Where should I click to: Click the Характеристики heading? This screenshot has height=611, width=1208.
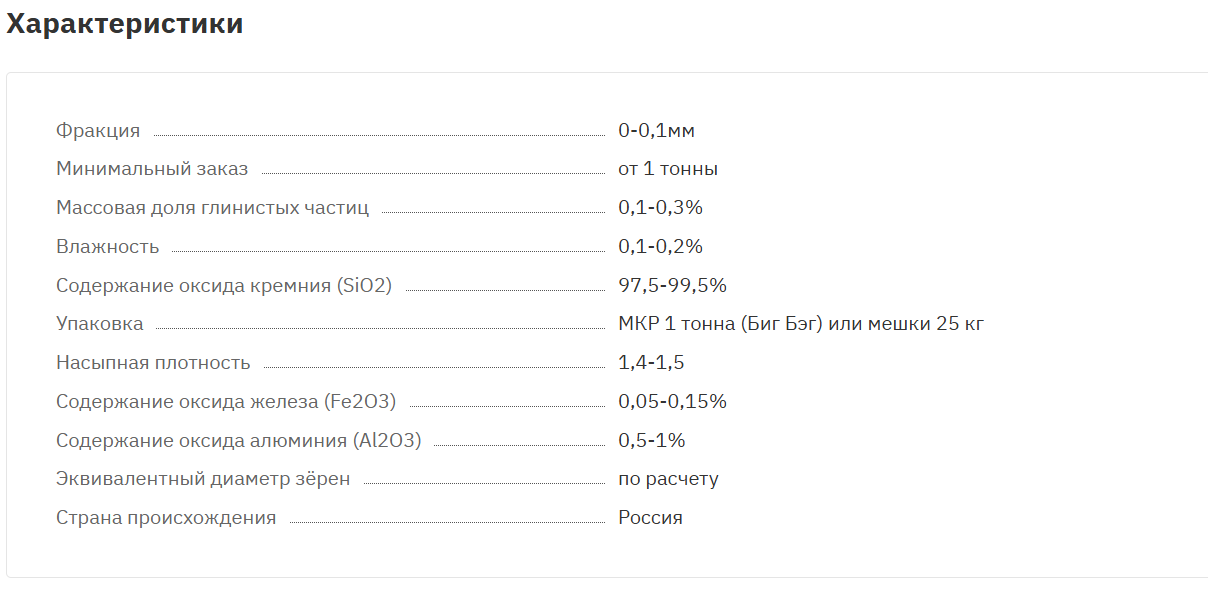pyautogui.click(x=125, y=24)
